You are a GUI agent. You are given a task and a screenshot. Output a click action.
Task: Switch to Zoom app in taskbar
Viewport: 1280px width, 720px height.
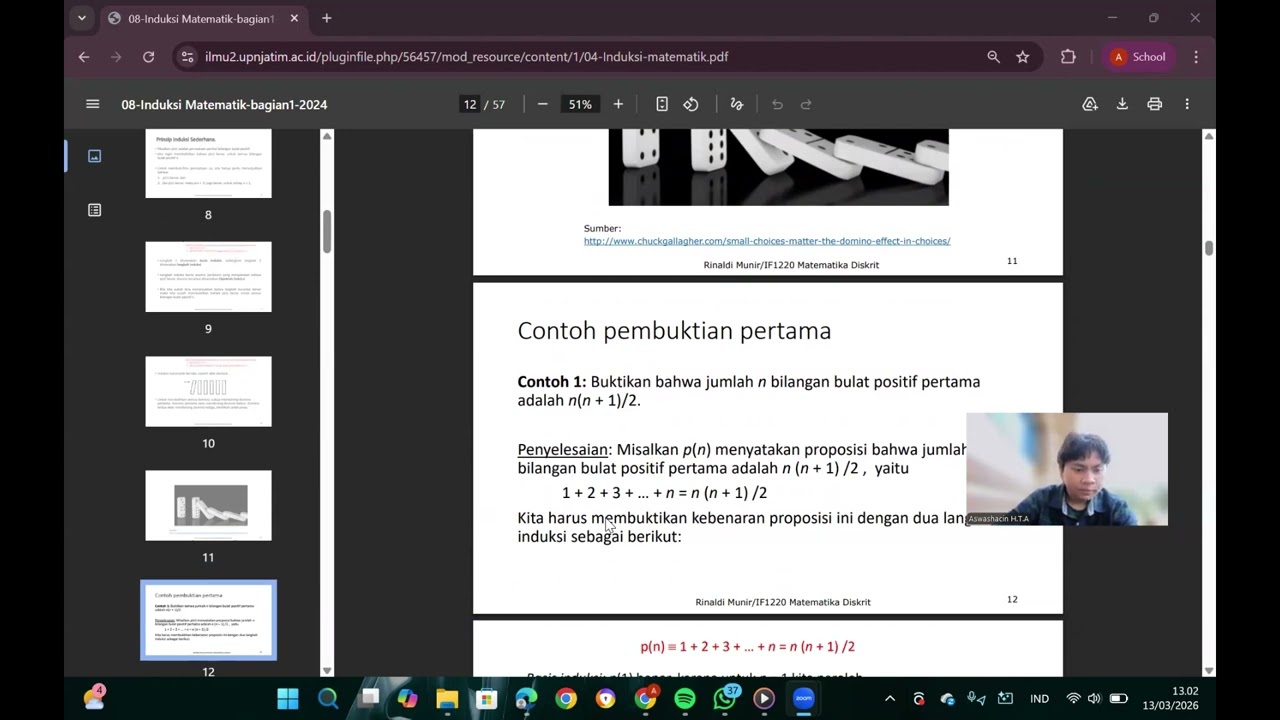[x=804, y=698]
